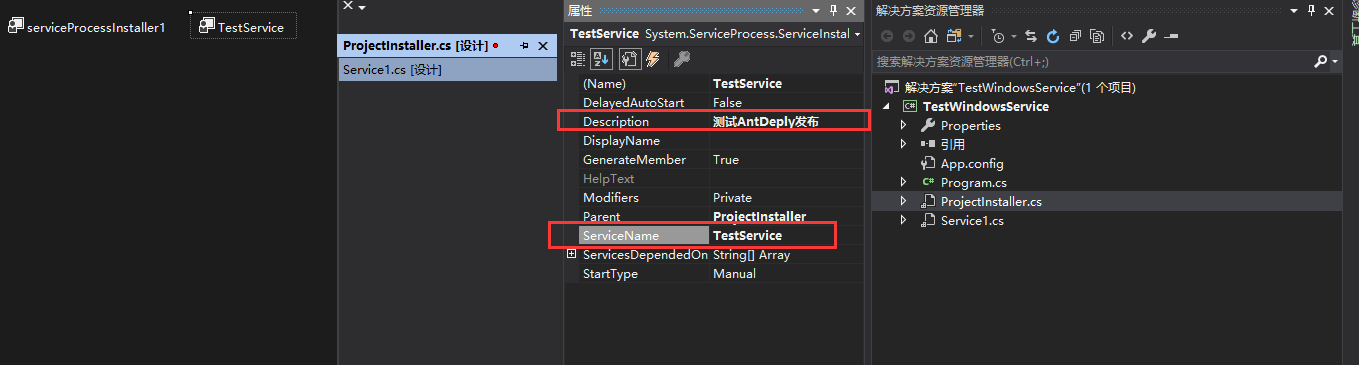Click the search magnifier in Solution Explorer
Screen dimensions: 1359x365
tap(1320, 61)
